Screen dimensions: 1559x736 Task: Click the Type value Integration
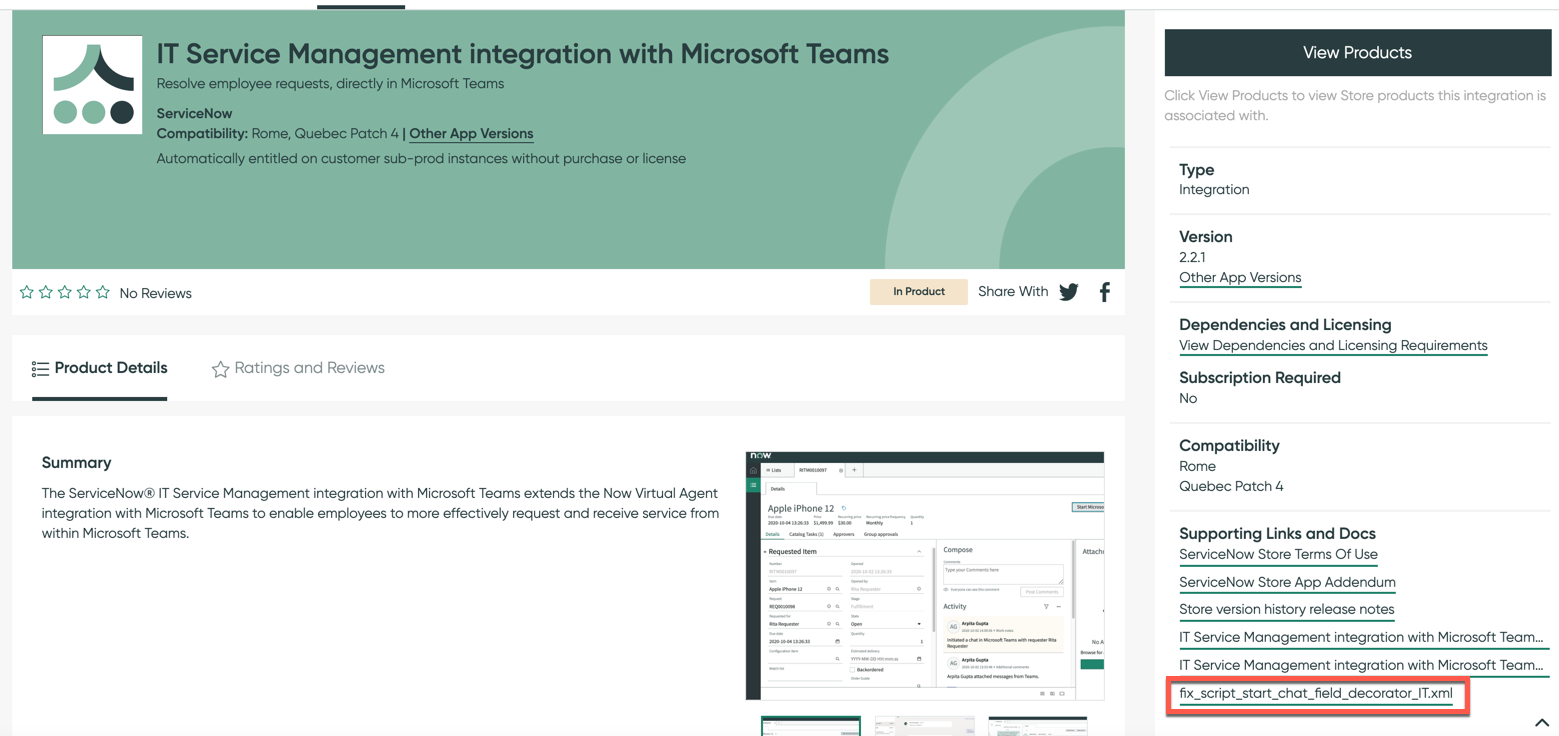[x=1214, y=190]
